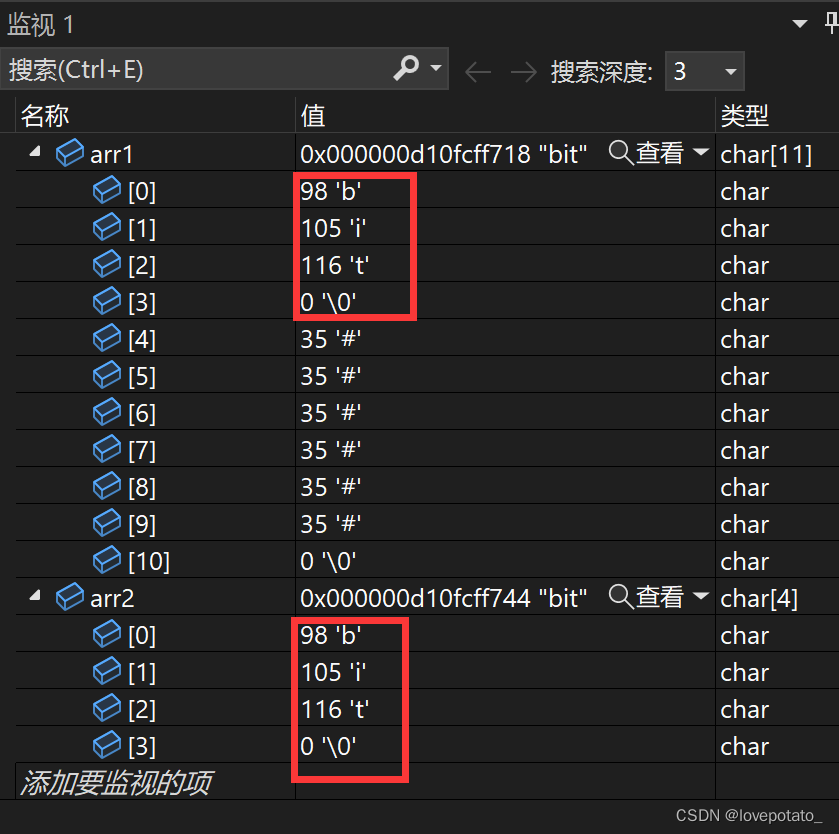839x834 pixels.
Task: Click 查看 button in arr1 row
Action: pyautogui.click(x=659, y=153)
